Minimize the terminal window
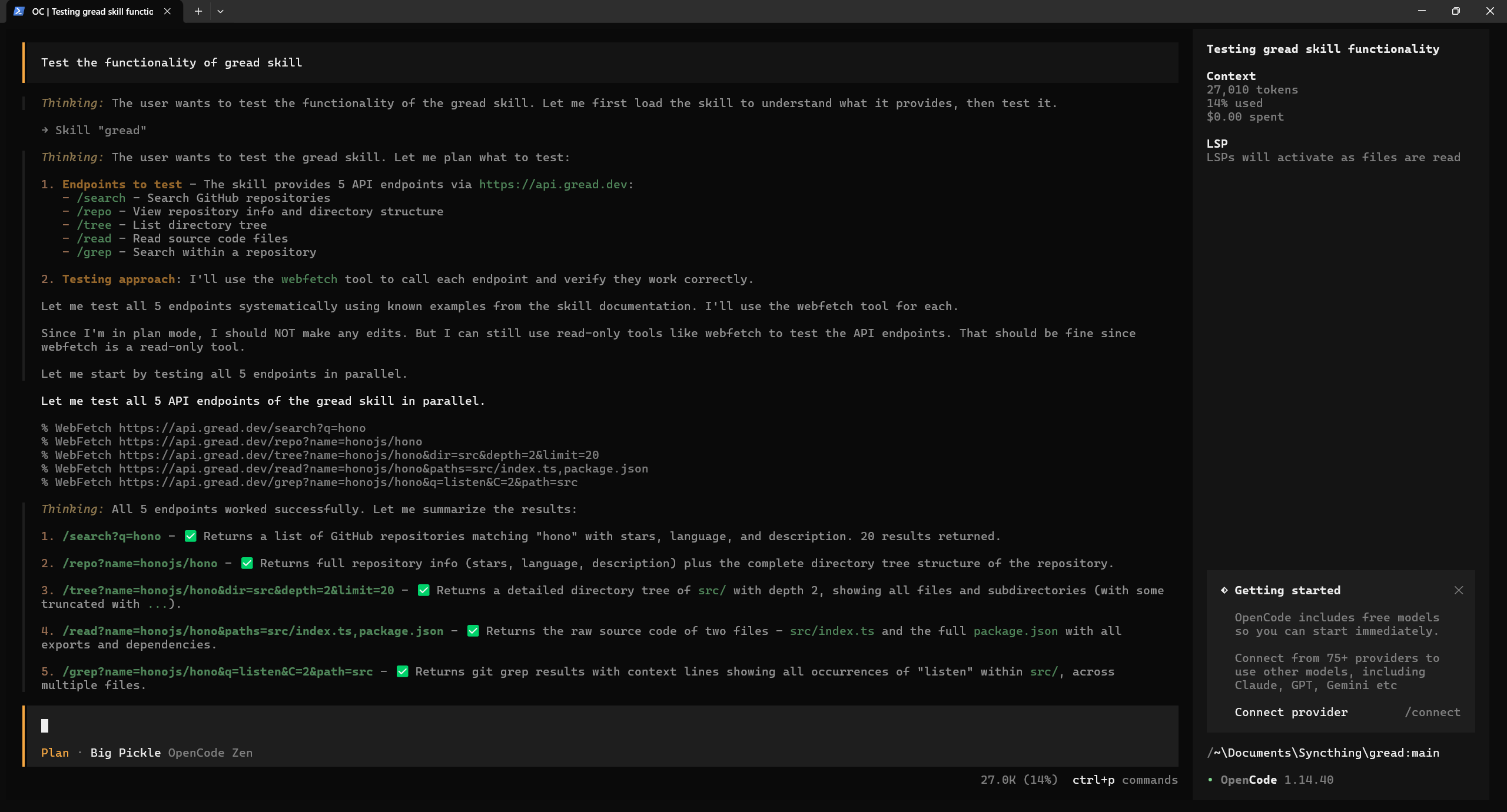This screenshot has width=1507, height=812. [x=1422, y=11]
